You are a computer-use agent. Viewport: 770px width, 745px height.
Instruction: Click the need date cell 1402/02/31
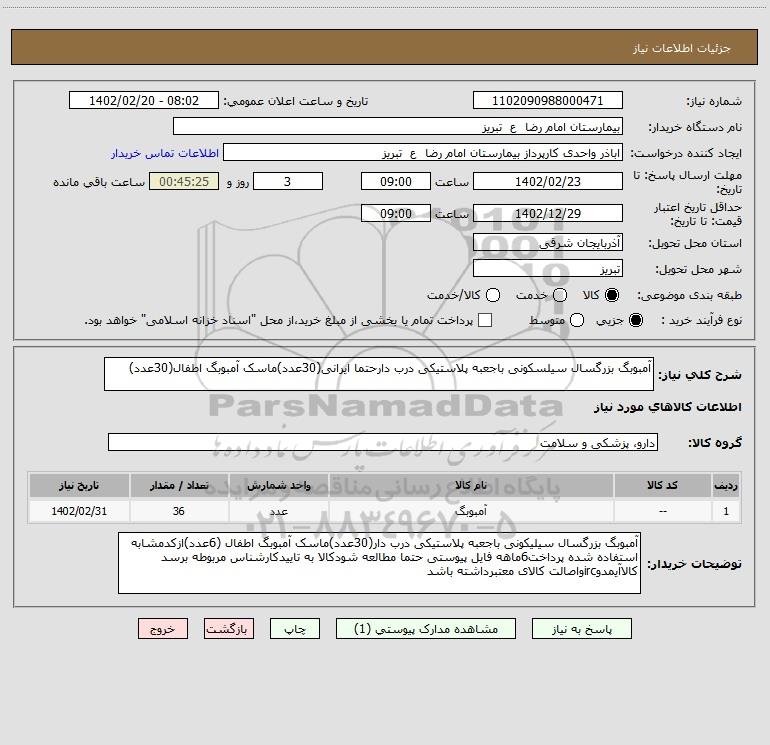pyautogui.click(x=79, y=511)
